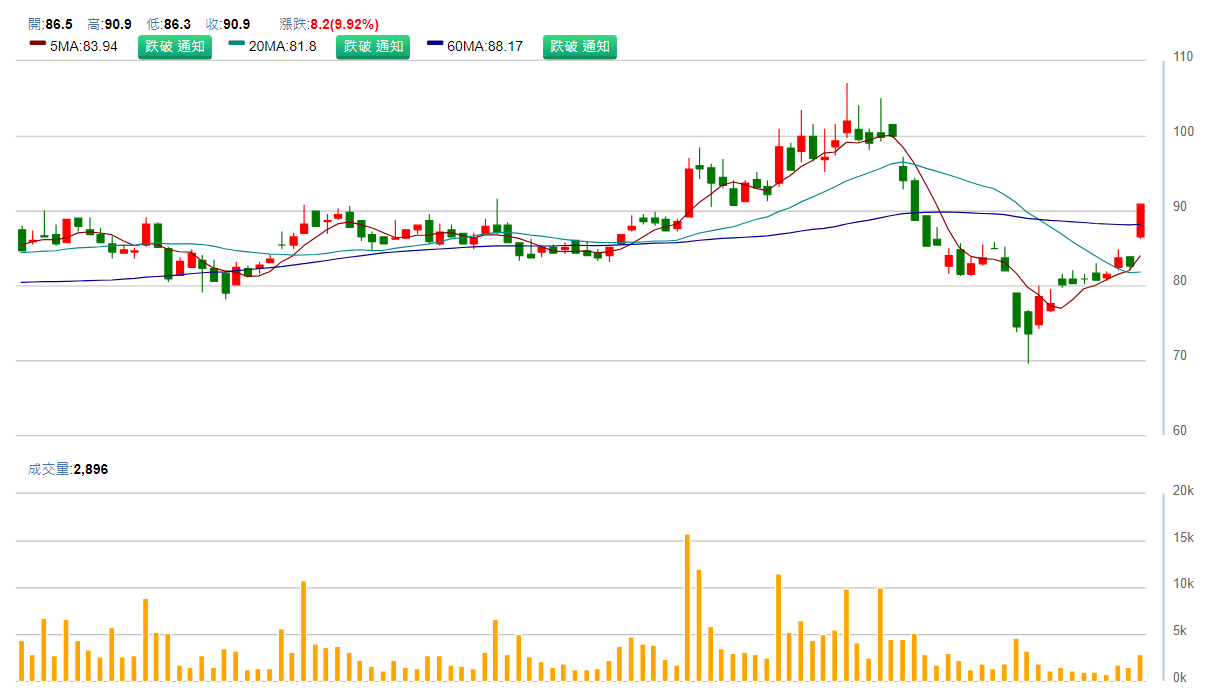Viewport: 1218px width, 695px height.
Task: Click the 跌破 通知 button beside 60MA
Action: (580, 46)
